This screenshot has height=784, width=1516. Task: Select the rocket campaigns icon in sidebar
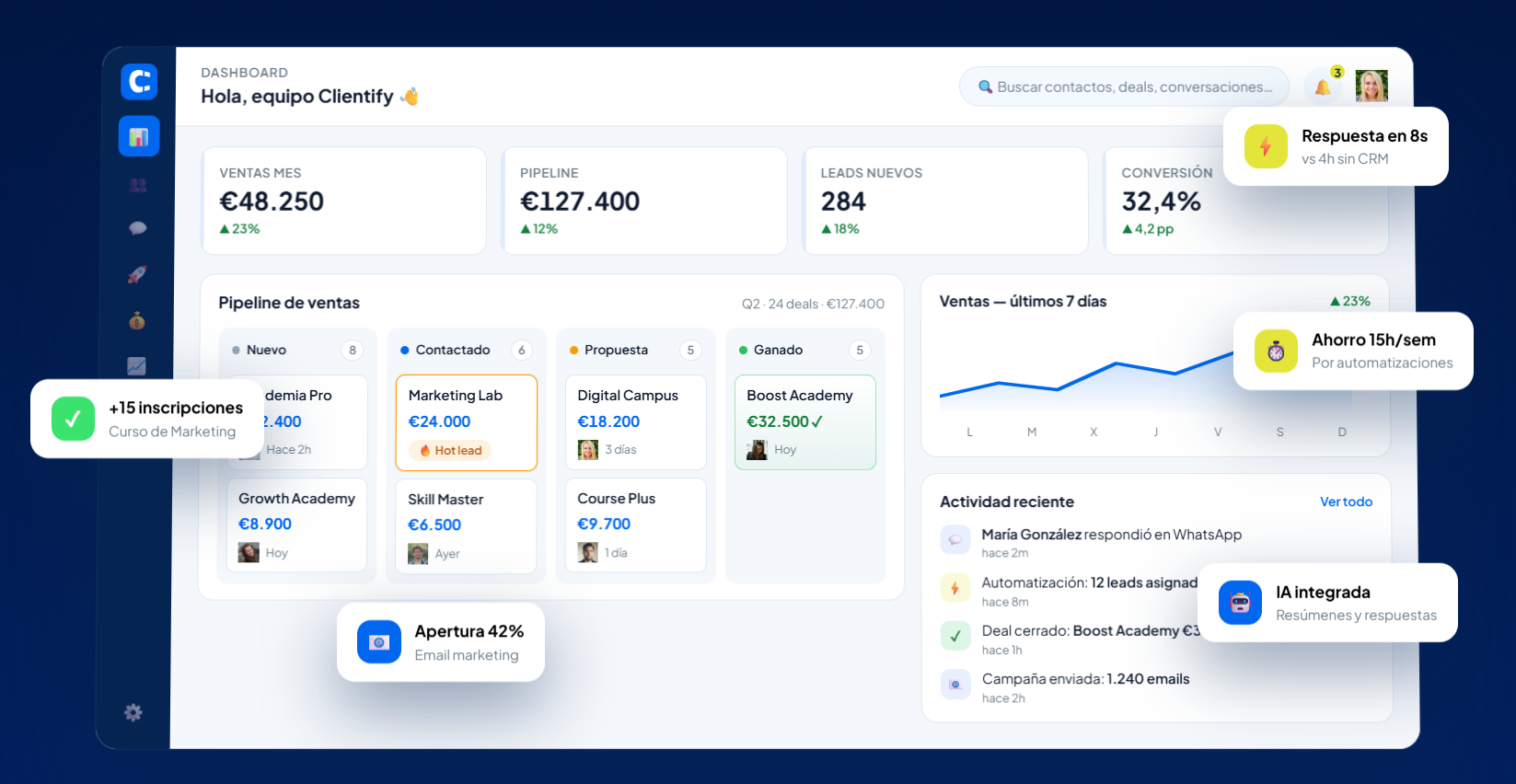click(137, 274)
